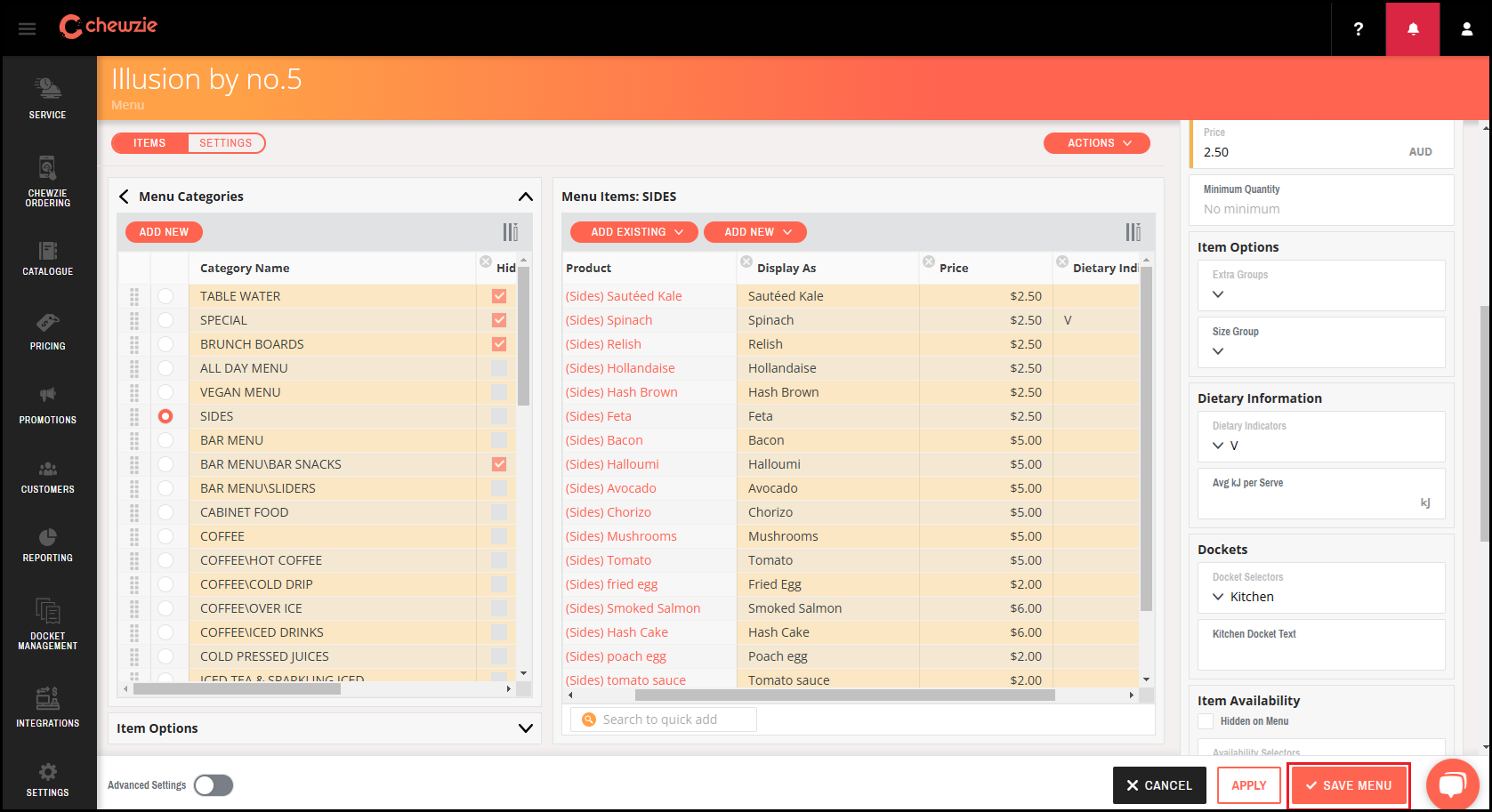Click the notification bell icon
The height and width of the screenshot is (812, 1492).
(x=1412, y=28)
